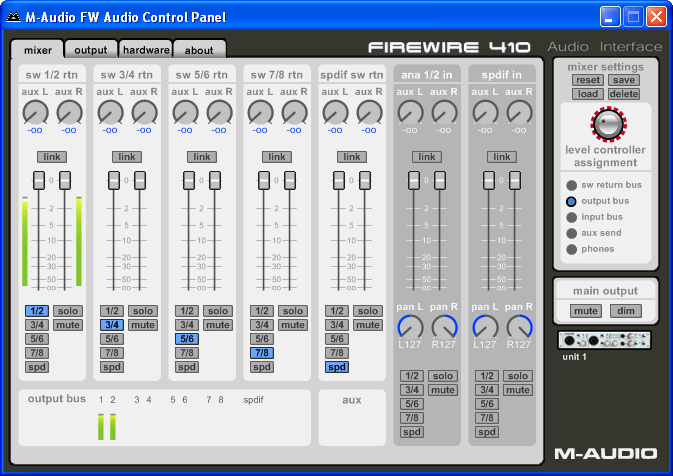
Task: Click left fader handle on sw 1/2 rtn
Action: 39,180
